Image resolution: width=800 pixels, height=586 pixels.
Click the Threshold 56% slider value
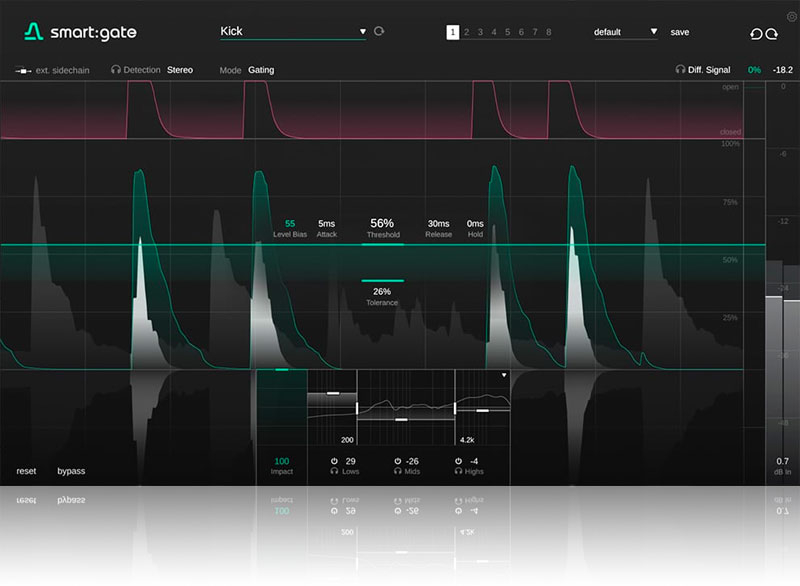[382, 223]
